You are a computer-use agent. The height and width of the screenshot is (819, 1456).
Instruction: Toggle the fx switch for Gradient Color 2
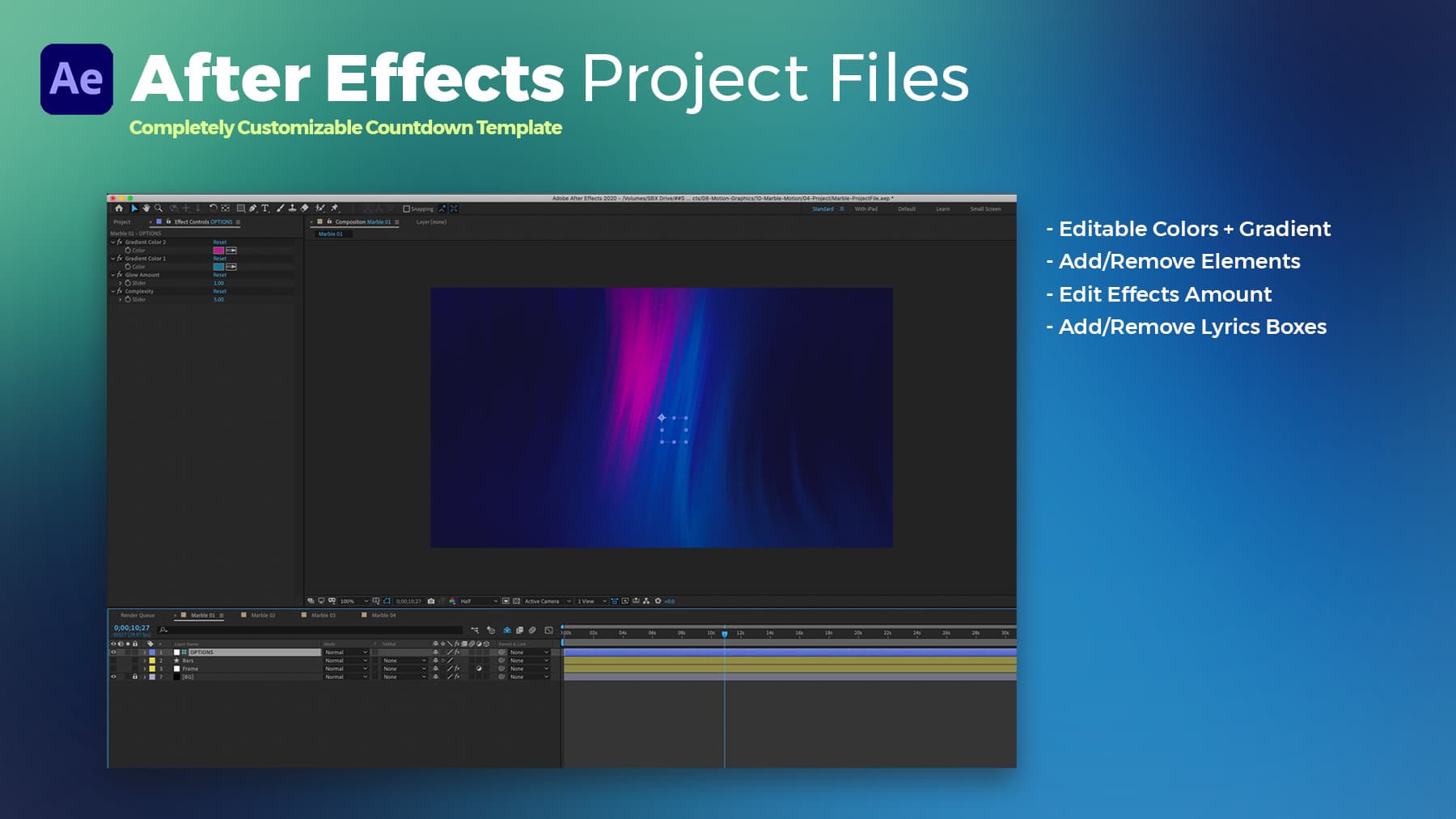(x=120, y=243)
